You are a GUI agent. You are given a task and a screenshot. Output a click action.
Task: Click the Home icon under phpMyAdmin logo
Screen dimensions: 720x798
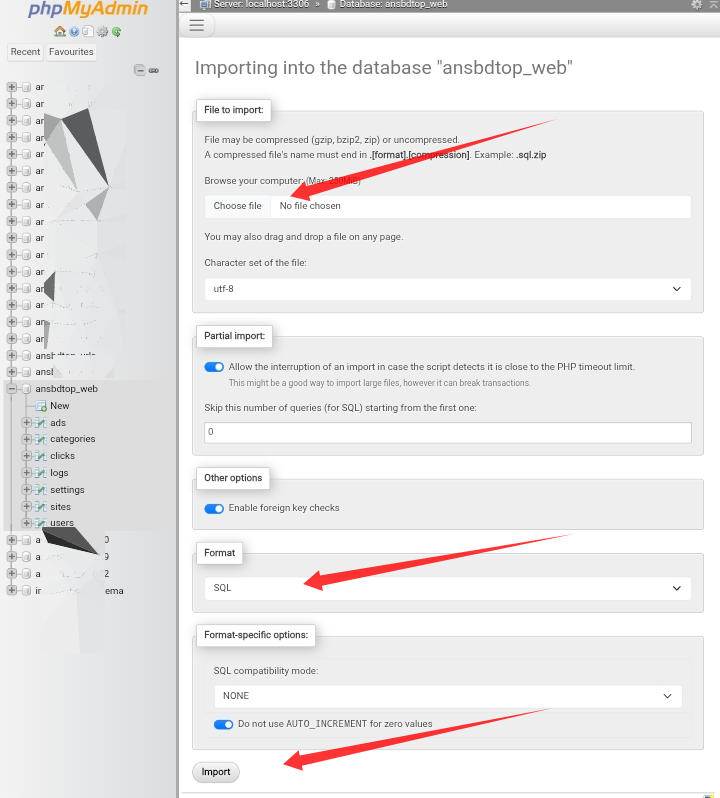click(60, 32)
